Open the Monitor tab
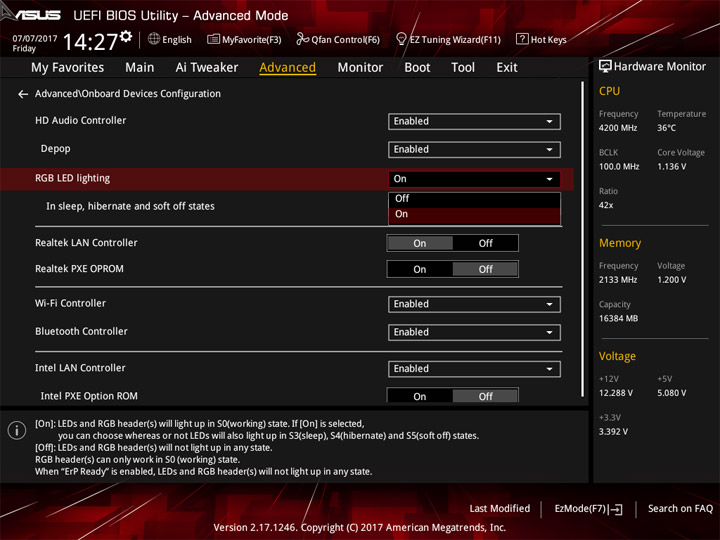The width and height of the screenshot is (720, 540). (360, 68)
